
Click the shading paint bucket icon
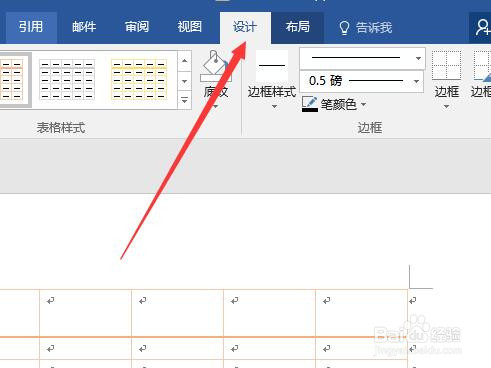(216, 67)
